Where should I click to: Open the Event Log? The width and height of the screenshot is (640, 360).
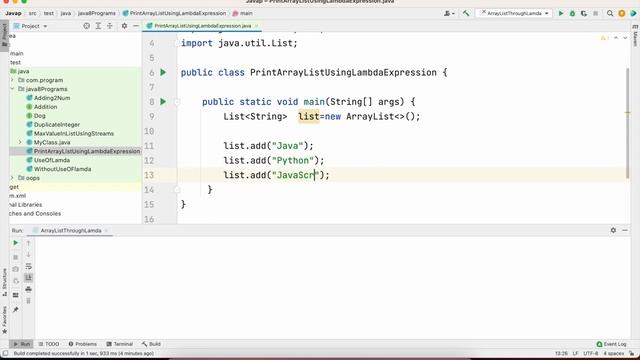tap(611, 344)
